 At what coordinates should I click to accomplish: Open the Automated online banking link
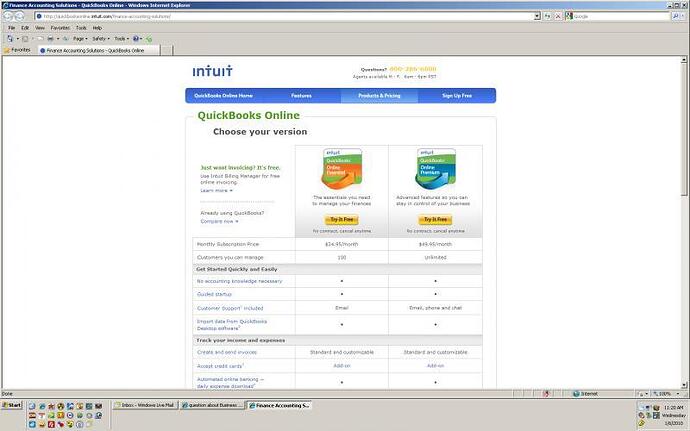(x=230, y=383)
